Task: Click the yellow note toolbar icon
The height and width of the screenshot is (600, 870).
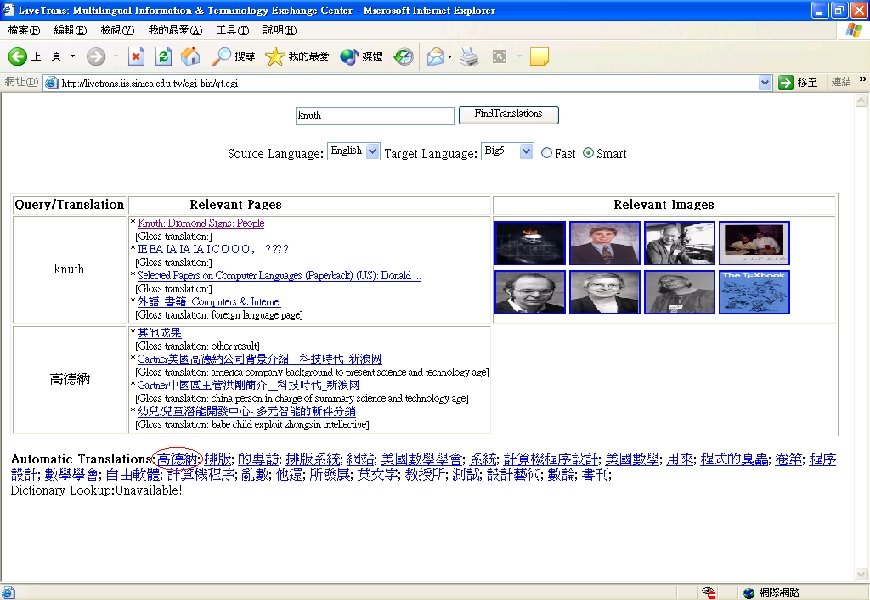Action: (539, 56)
